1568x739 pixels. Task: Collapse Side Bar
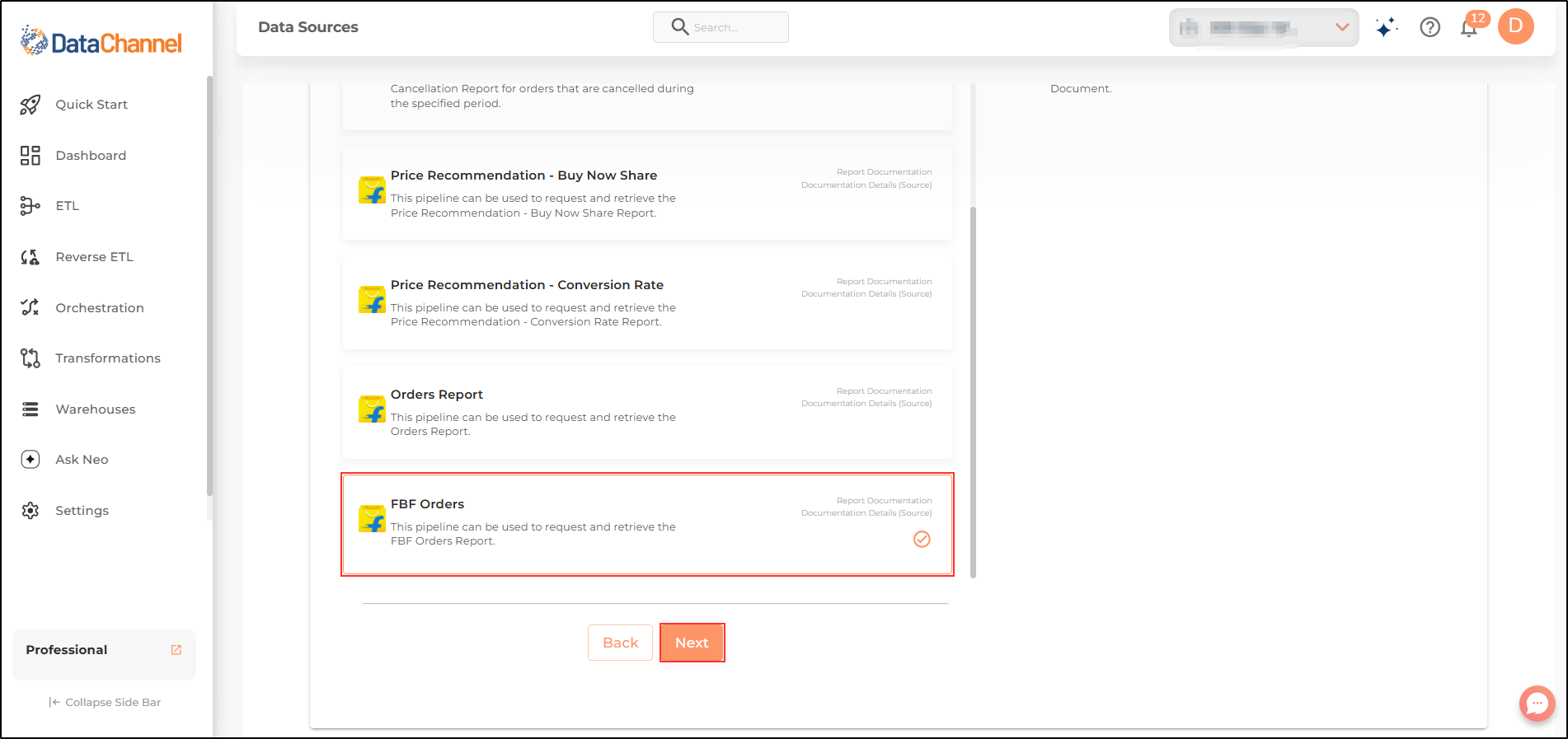[x=105, y=703]
